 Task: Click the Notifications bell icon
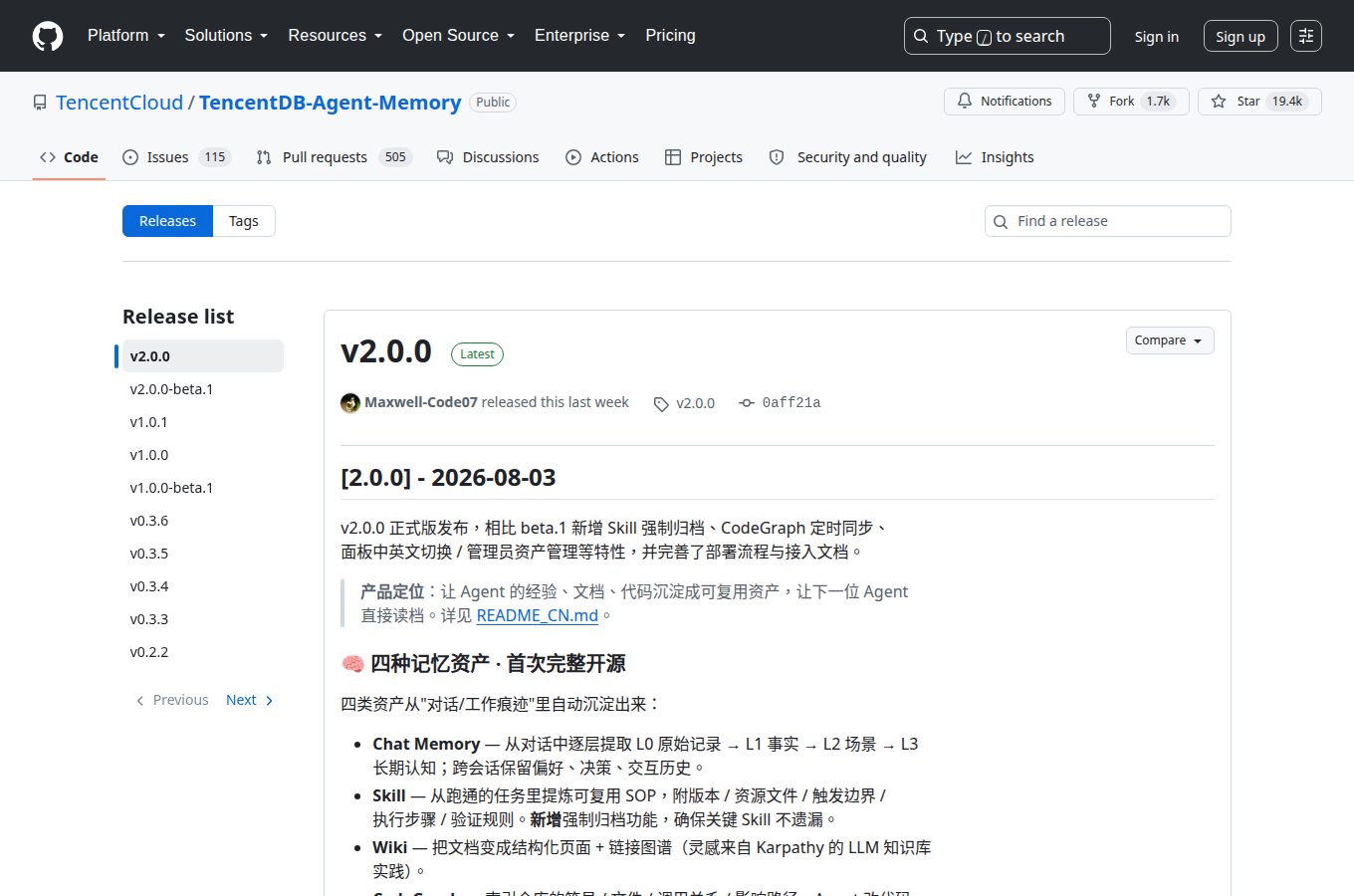tap(965, 101)
